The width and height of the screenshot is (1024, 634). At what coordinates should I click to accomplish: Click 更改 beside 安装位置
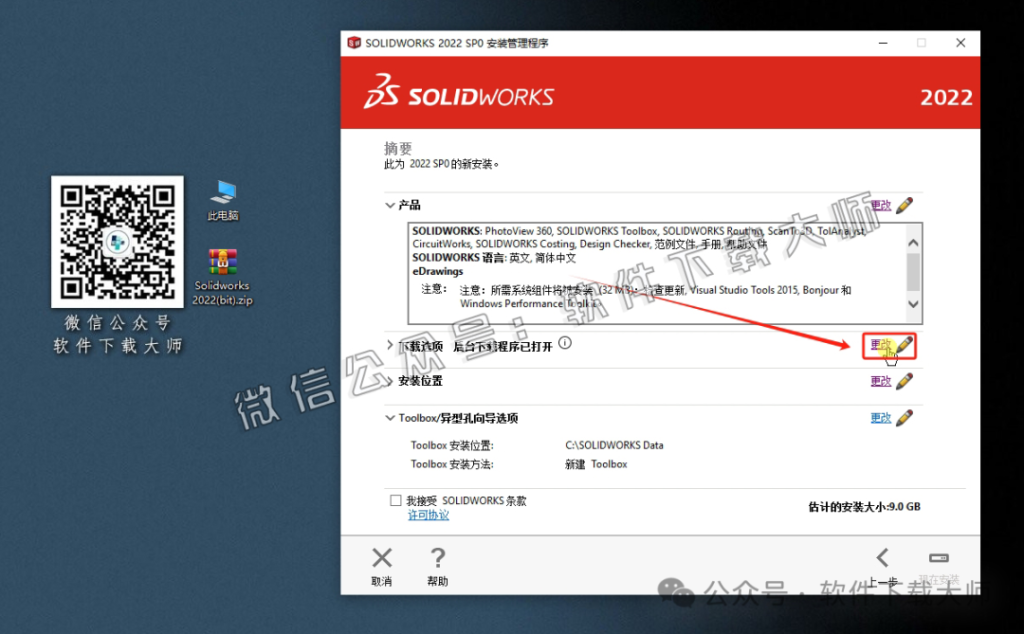[879, 381]
